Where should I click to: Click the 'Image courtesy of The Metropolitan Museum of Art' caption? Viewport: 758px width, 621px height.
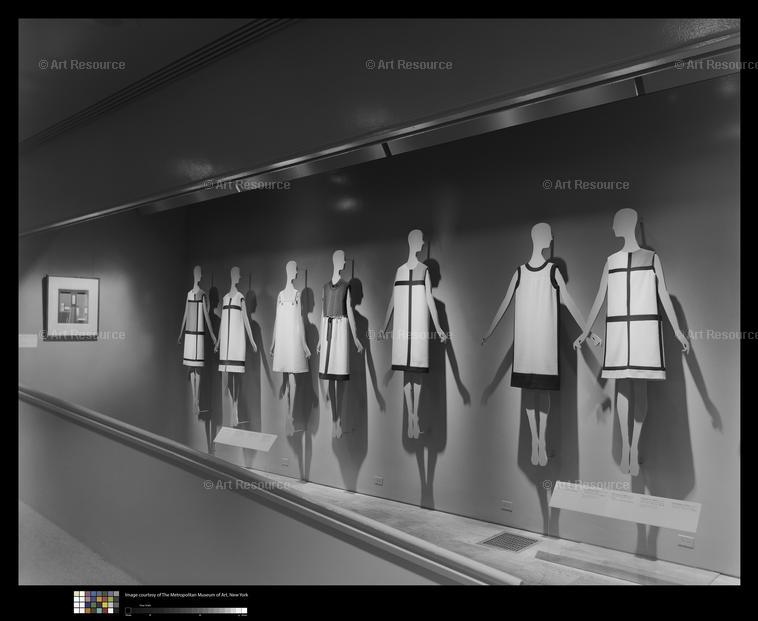click(x=186, y=595)
